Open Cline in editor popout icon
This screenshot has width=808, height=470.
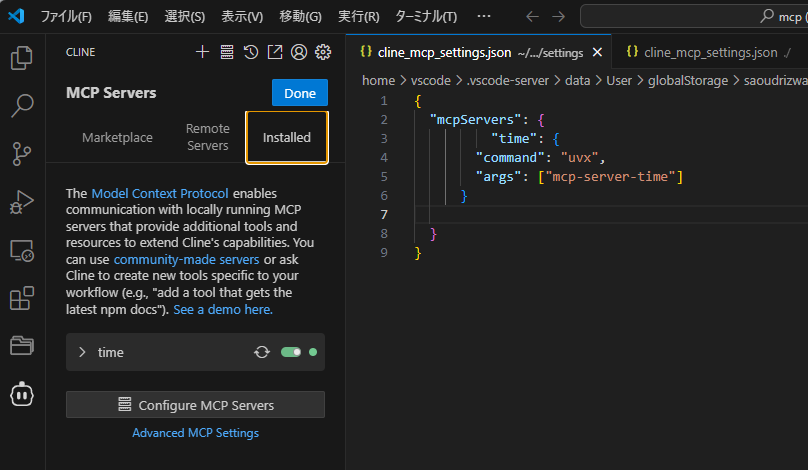275,52
